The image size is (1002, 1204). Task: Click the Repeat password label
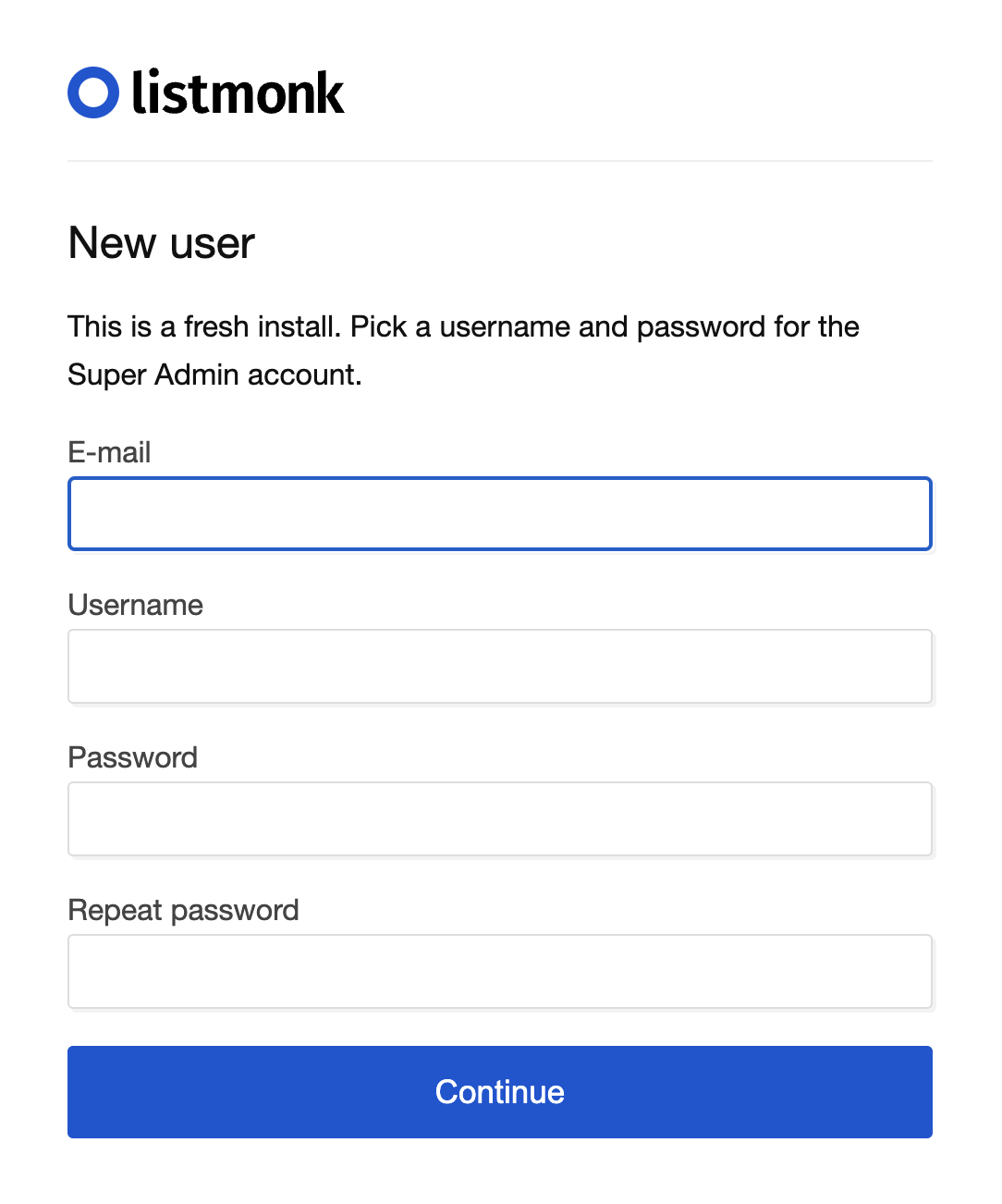tap(183, 910)
